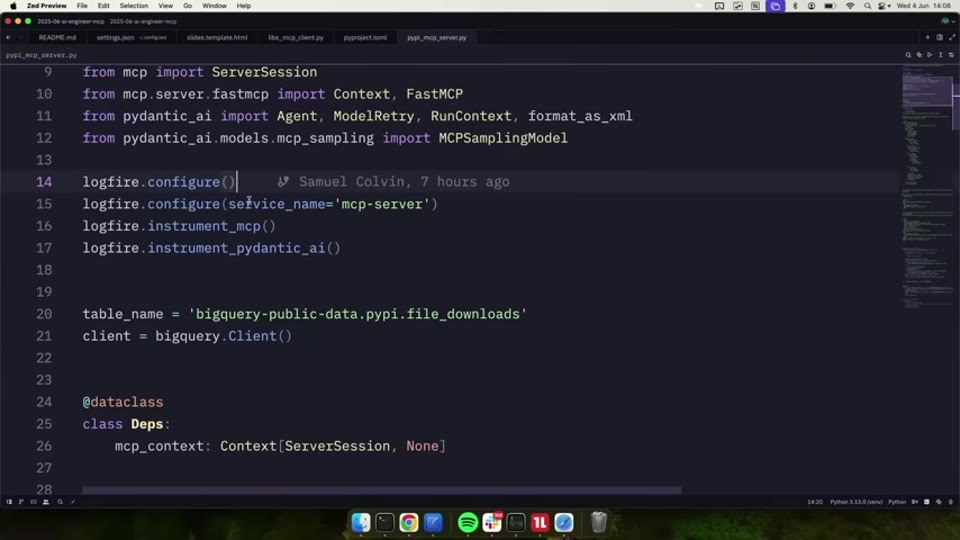Click the code minimap on the right
The width and height of the screenshot is (960, 540).
tap(927, 184)
